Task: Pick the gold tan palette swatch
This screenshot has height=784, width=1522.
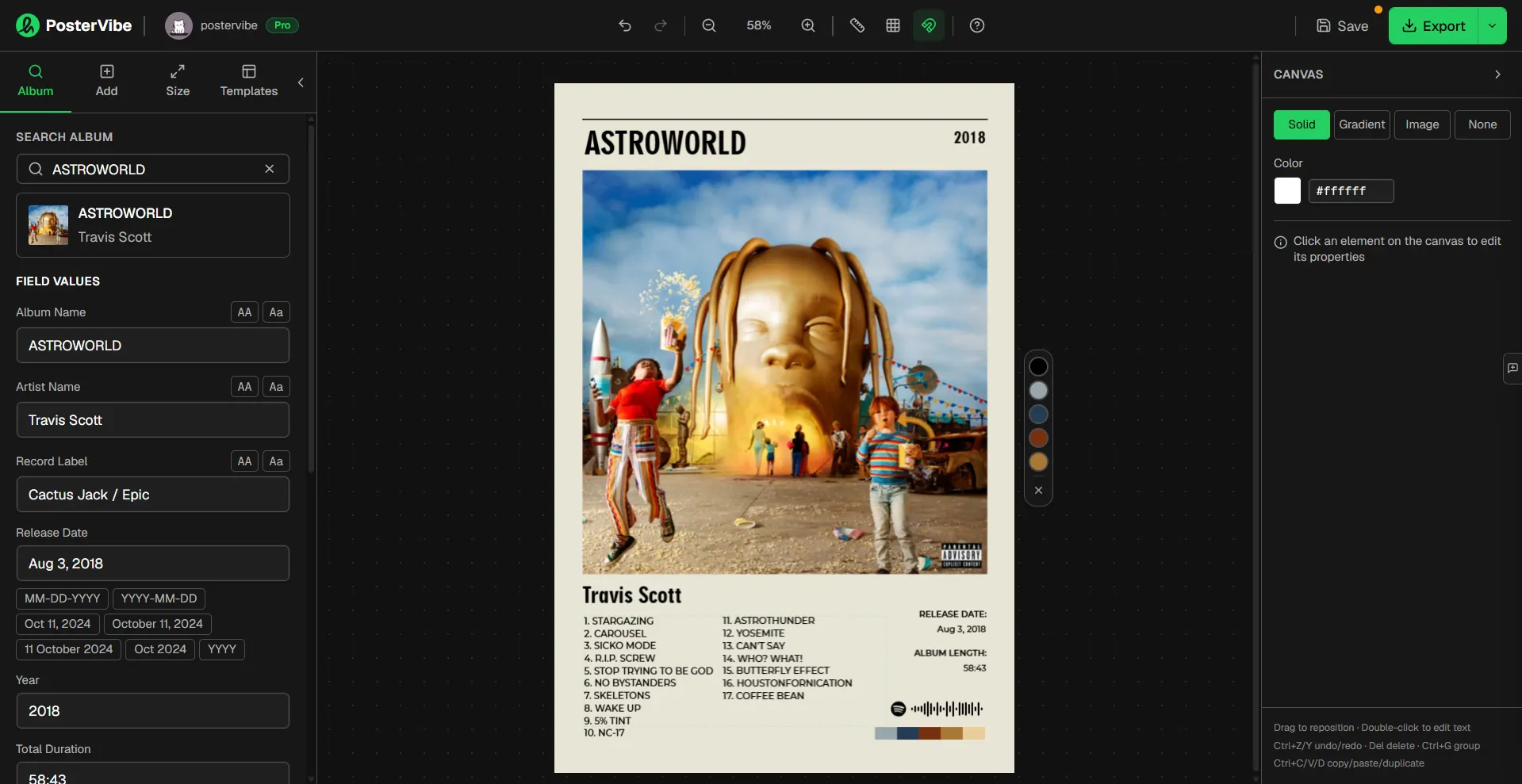Action: pos(1038,461)
